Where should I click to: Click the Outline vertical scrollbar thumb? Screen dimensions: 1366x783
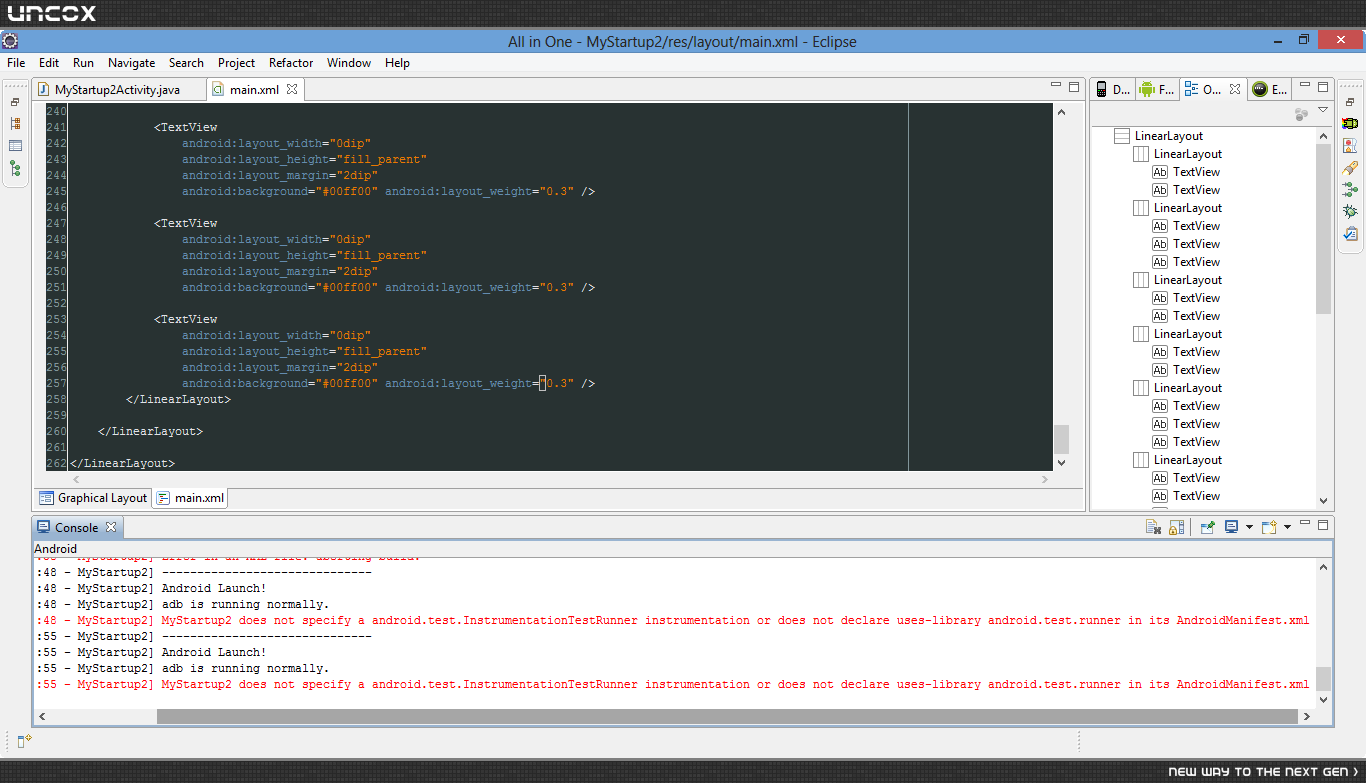click(1323, 228)
